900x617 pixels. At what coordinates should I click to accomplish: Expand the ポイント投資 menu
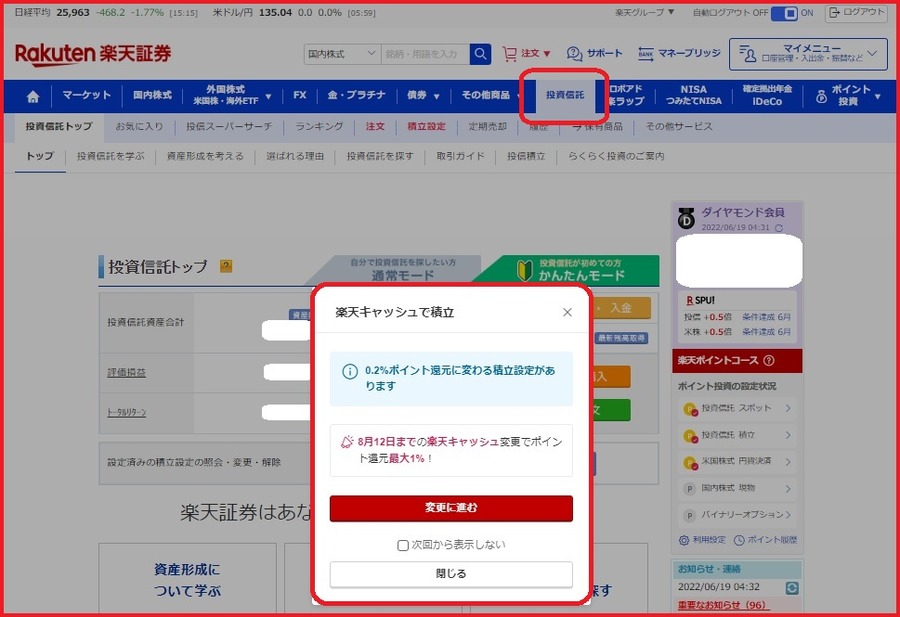848,95
